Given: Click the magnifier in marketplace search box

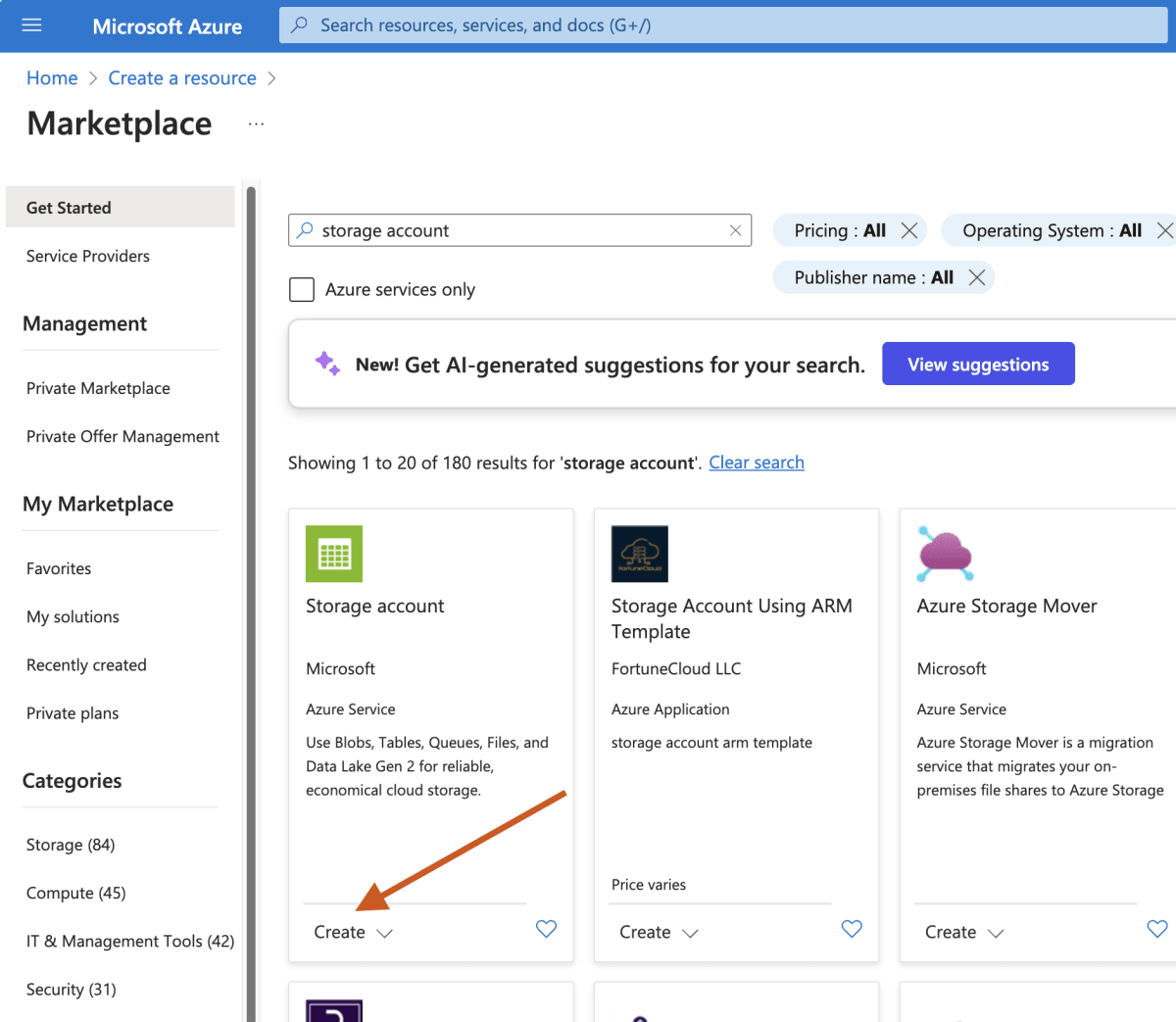Looking at the screenshot, I should (305, 230).
